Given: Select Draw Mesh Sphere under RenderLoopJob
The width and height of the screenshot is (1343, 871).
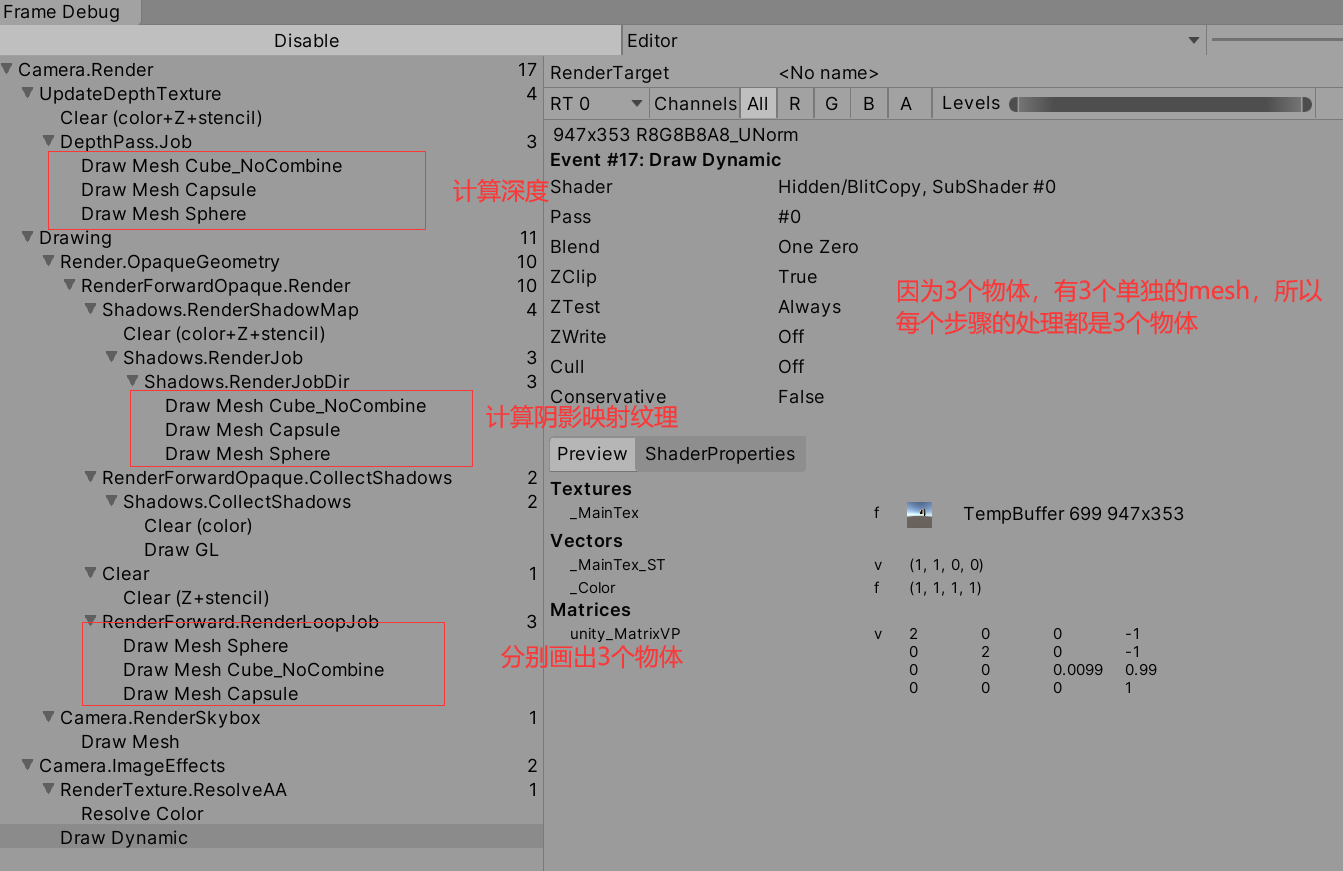Looking at the screenshot, I should click(205, 646).
